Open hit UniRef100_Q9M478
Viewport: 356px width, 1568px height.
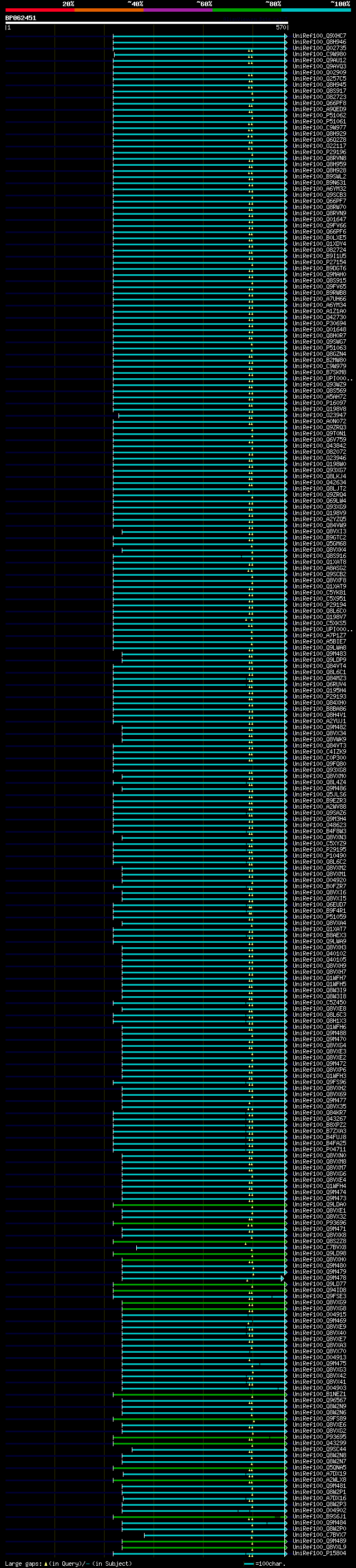(319, 1278)
